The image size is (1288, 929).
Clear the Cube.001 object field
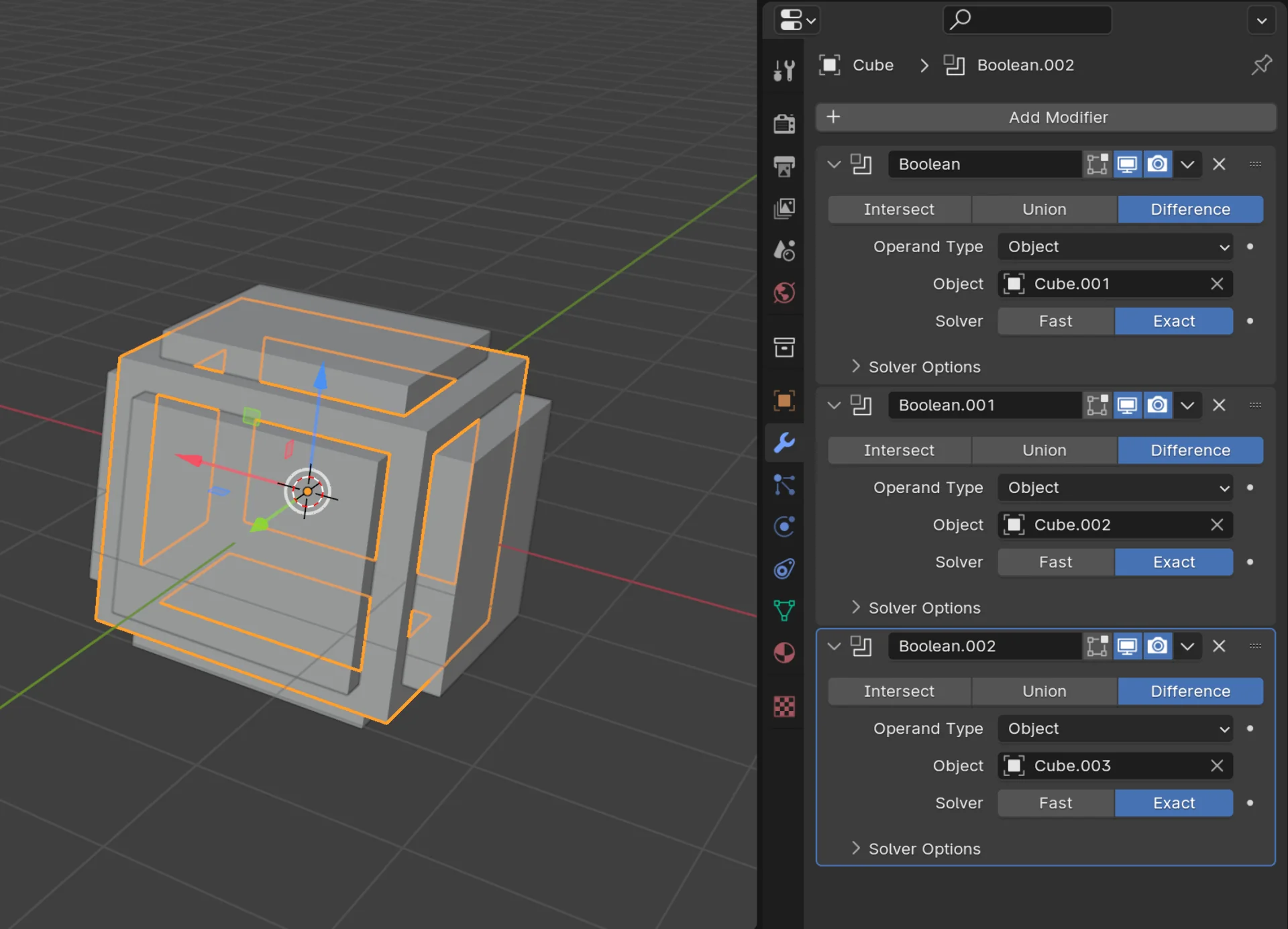click(x=1217, y=284)
